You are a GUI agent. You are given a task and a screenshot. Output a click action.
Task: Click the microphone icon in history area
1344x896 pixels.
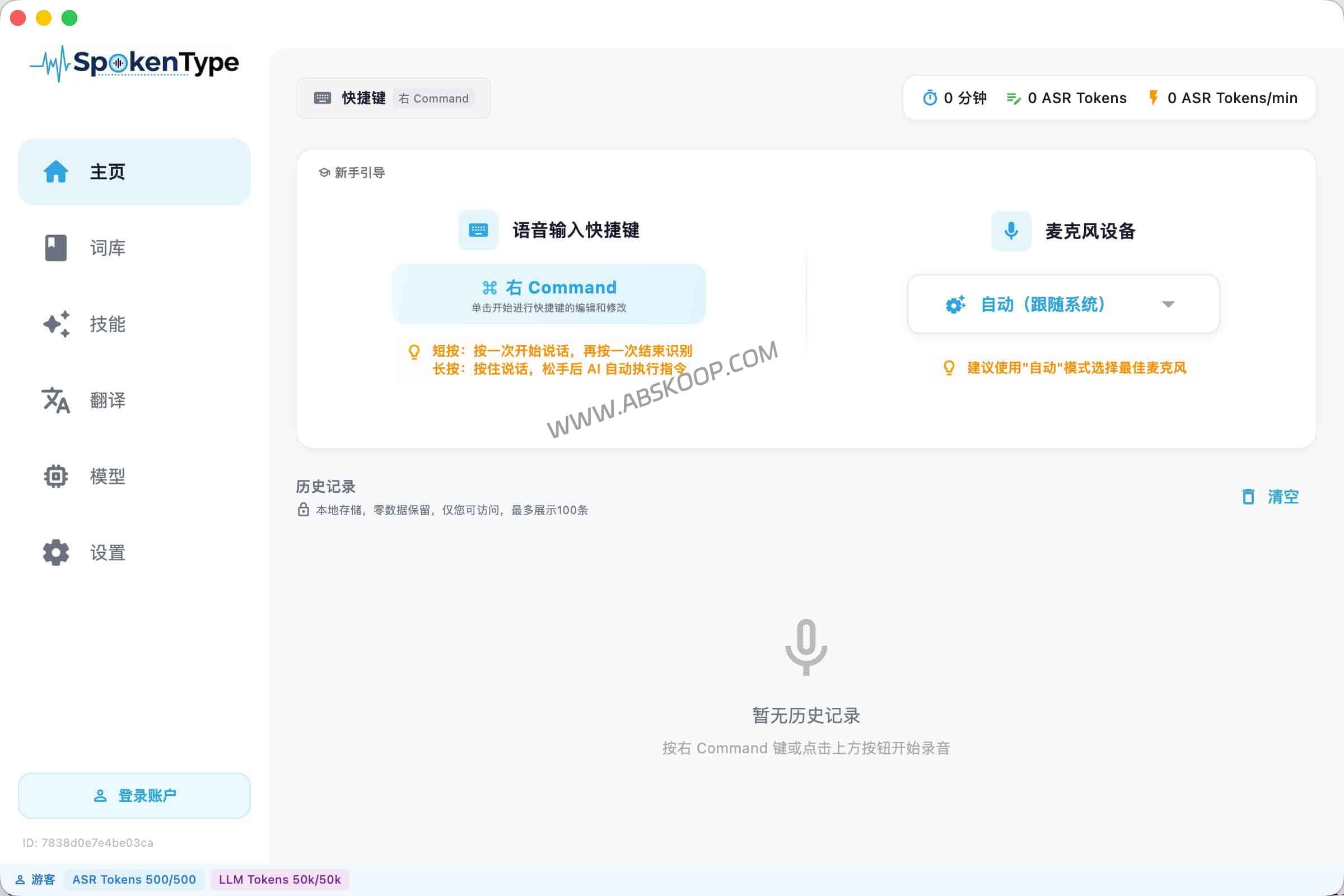click(x=806, y=647)
